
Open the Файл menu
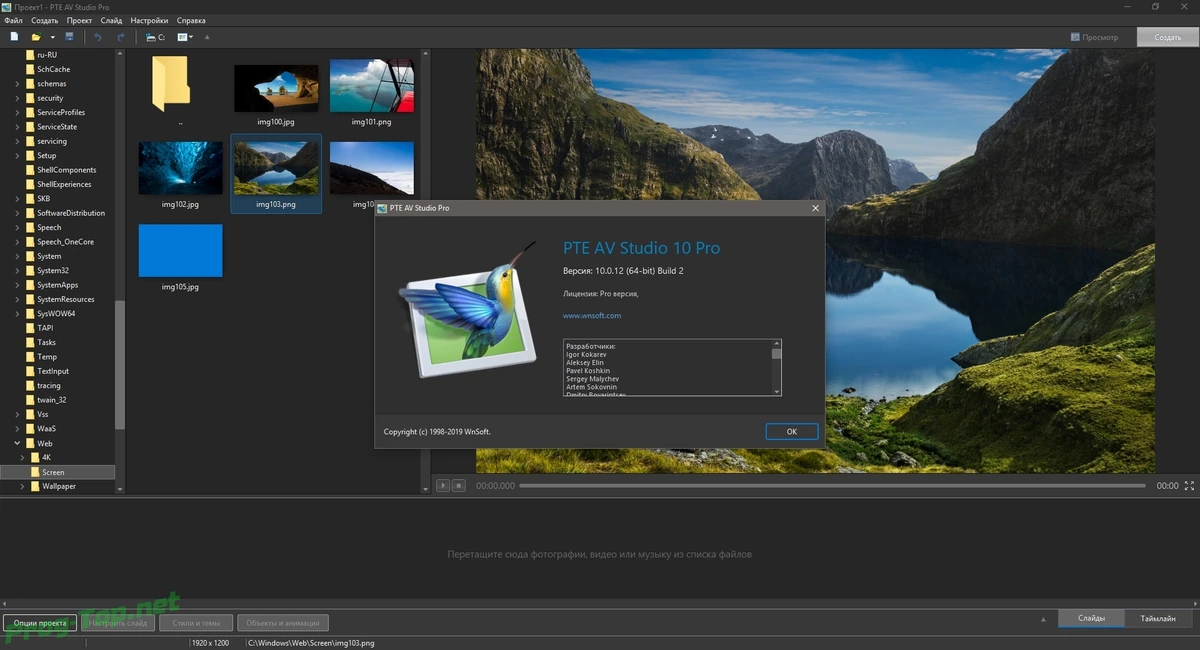point(13,20)
